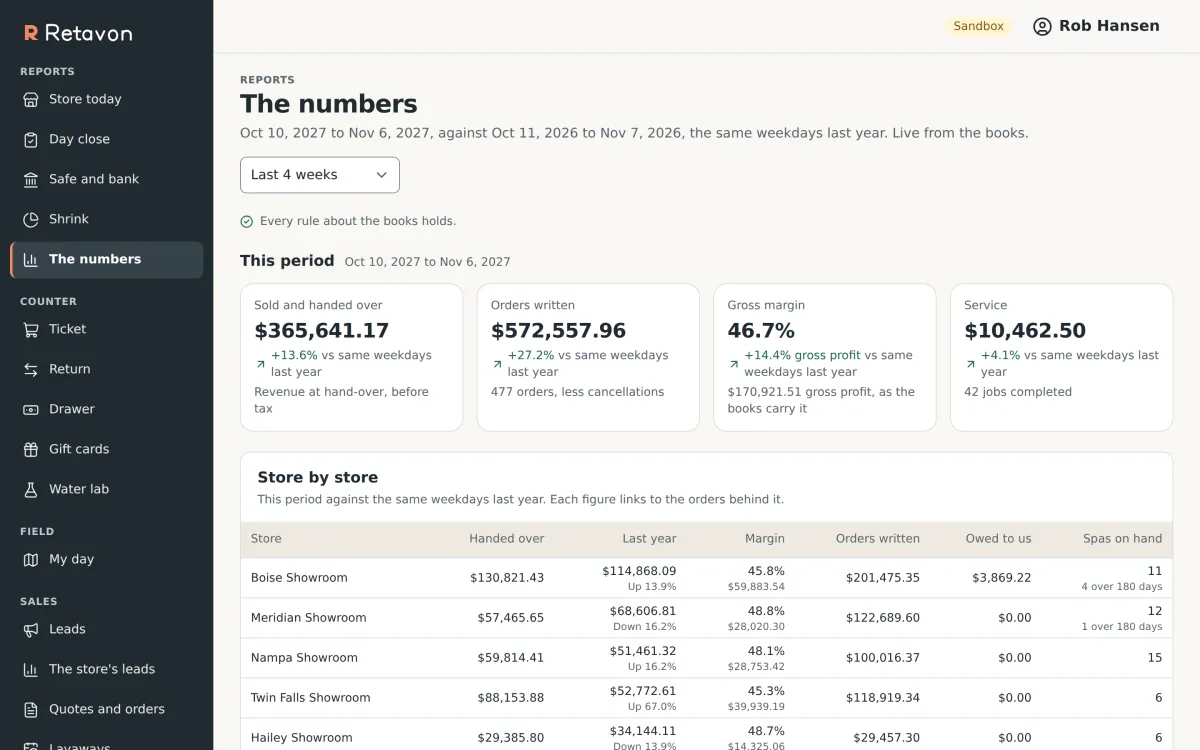The image size is (1200, 750).
Task: Open Drawer menu item
Action: pos(106,409)
